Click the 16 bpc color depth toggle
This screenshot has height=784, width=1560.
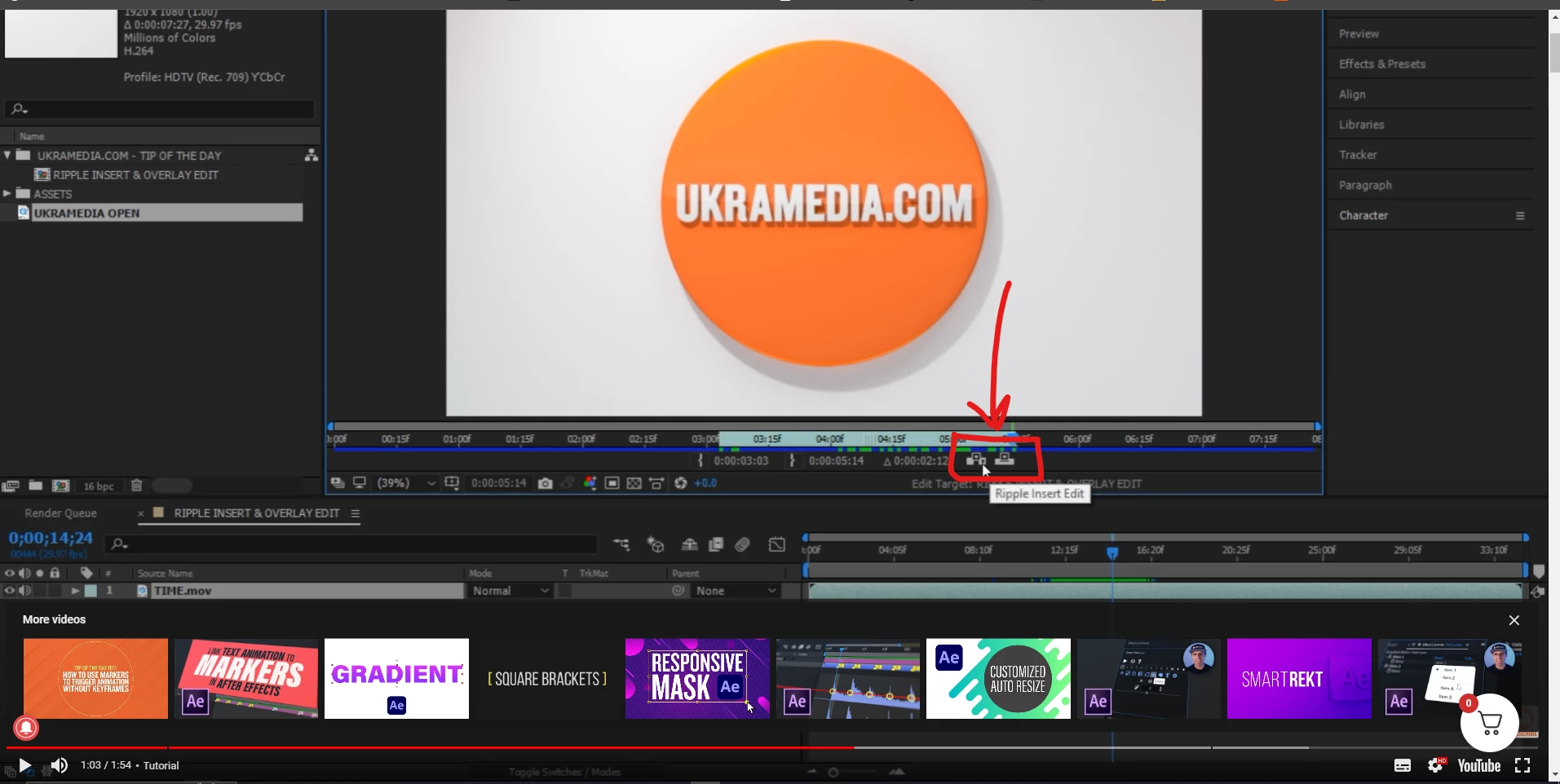click(99, 486)
